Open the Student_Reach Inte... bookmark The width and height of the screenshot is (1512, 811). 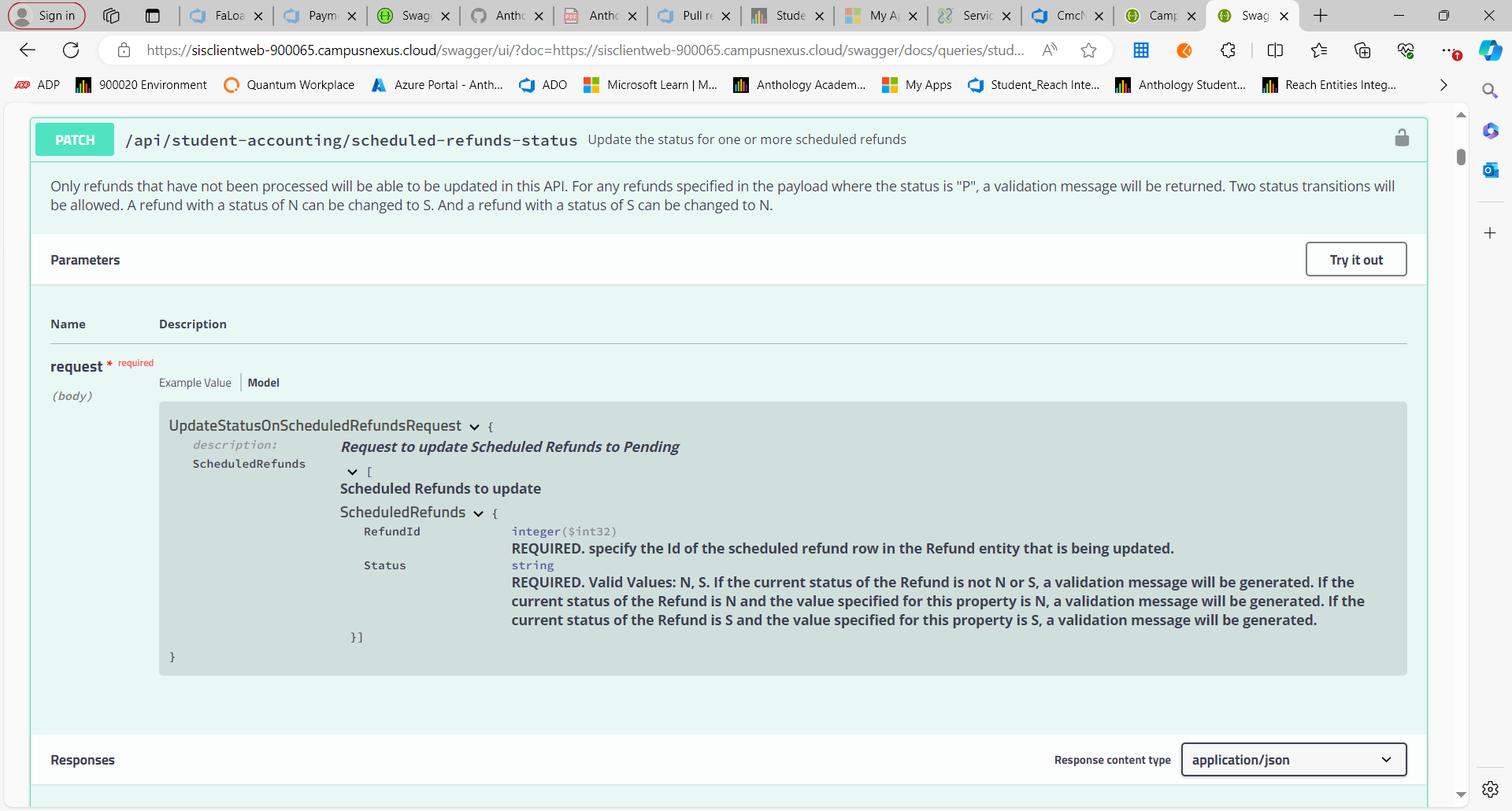(x=1034, y=85)
